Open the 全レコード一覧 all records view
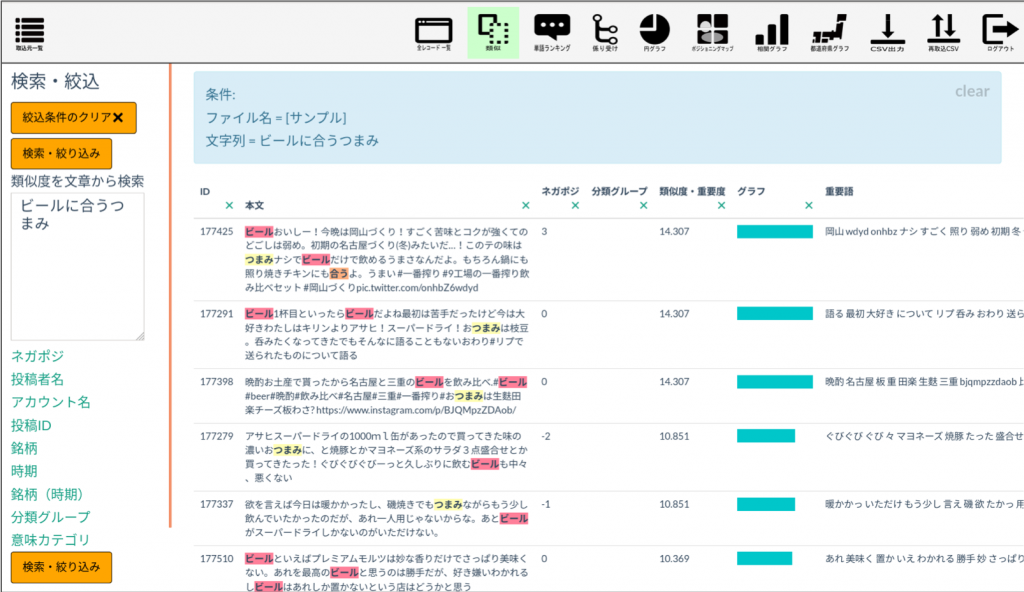 (434, 33)
